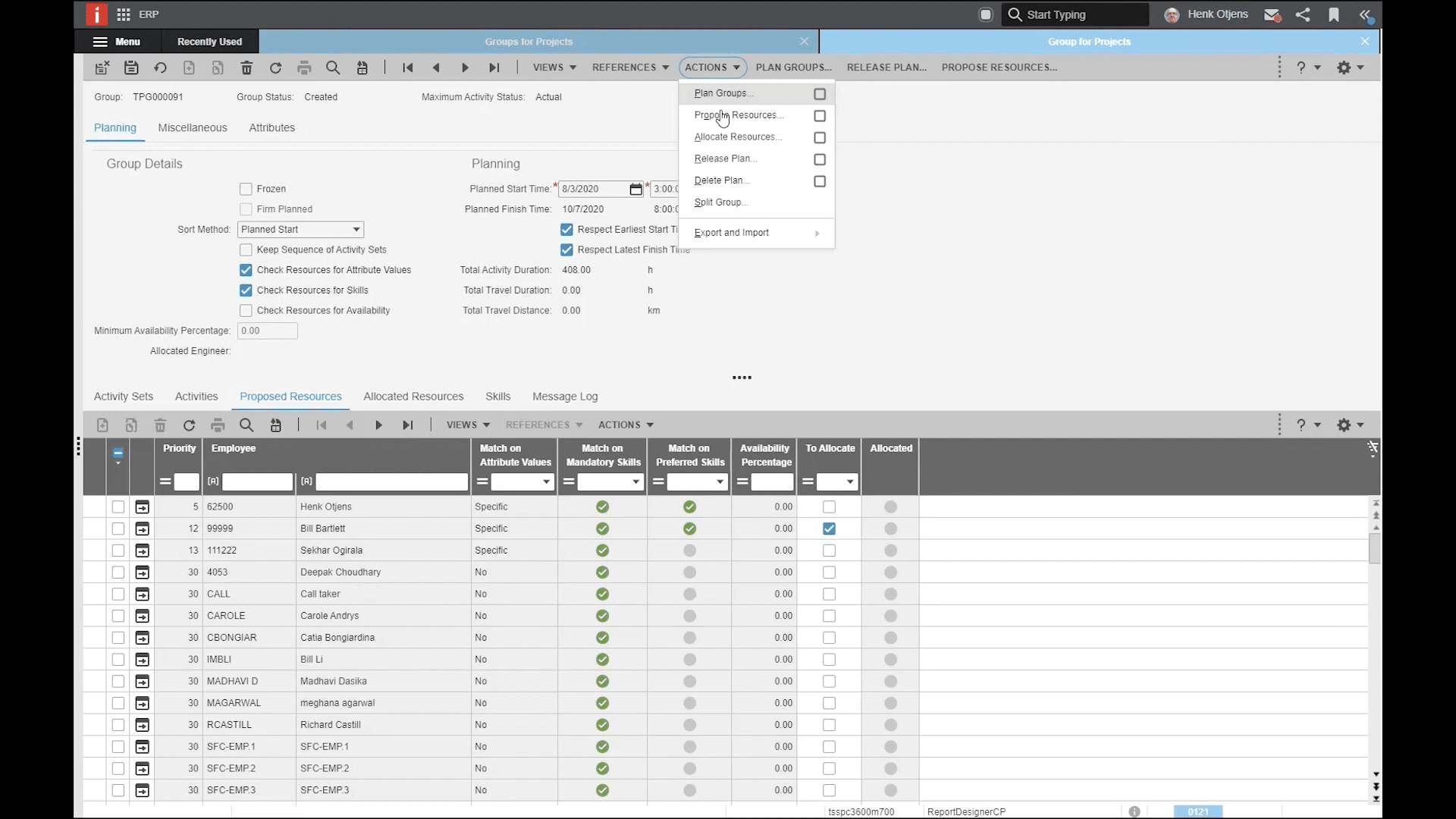
Task: Delete the selected record from the toolbar
Action: click(246, 67)
